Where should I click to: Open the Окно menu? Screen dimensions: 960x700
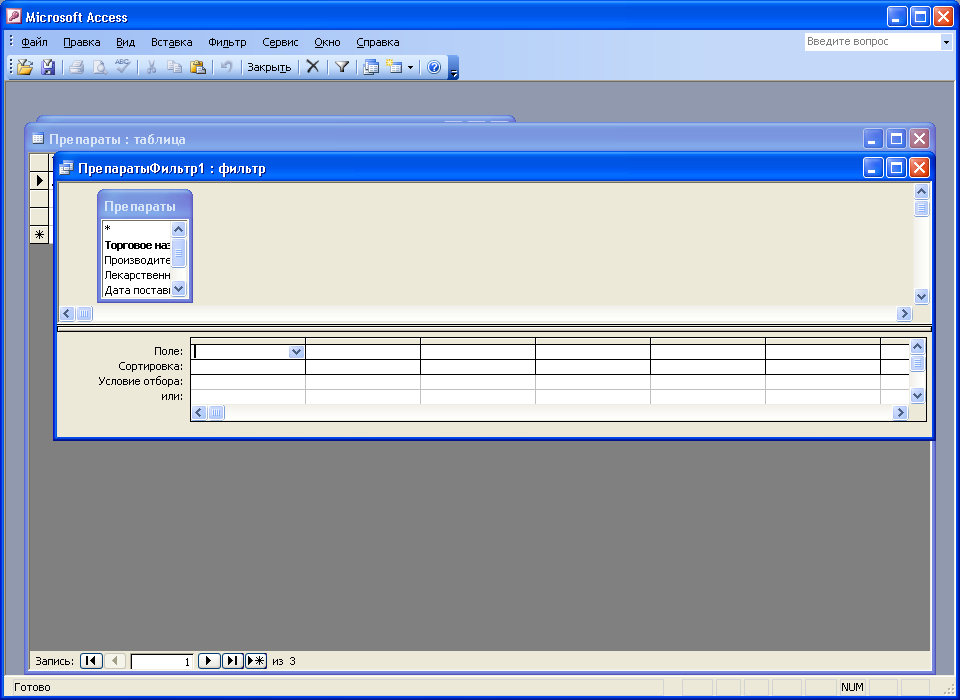tap(327, 42)
